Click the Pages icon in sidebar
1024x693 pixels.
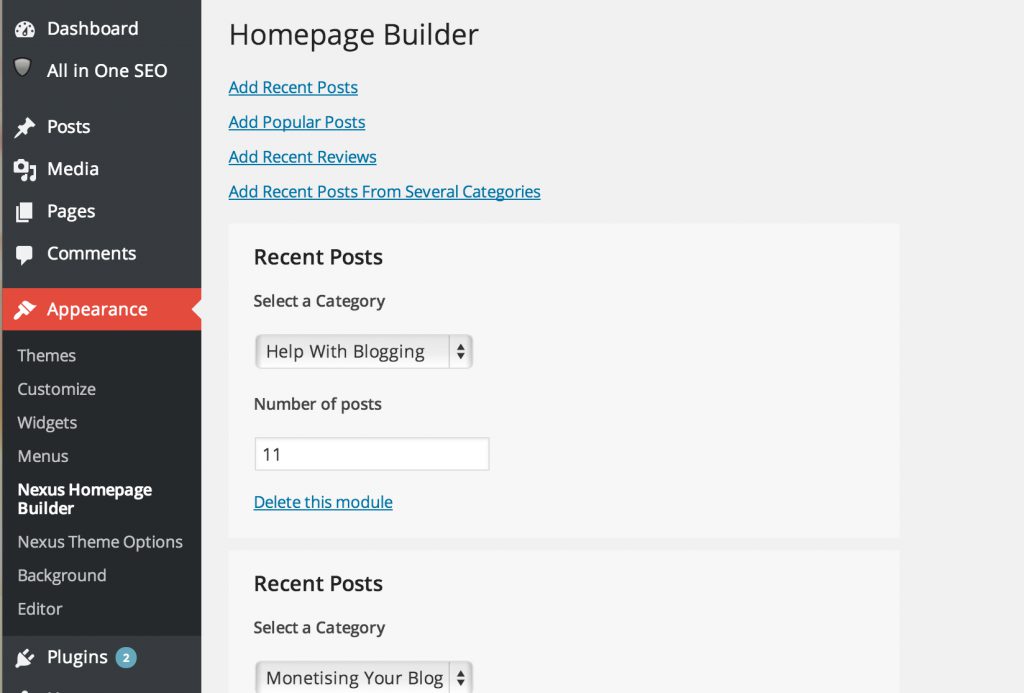[24, 212]
